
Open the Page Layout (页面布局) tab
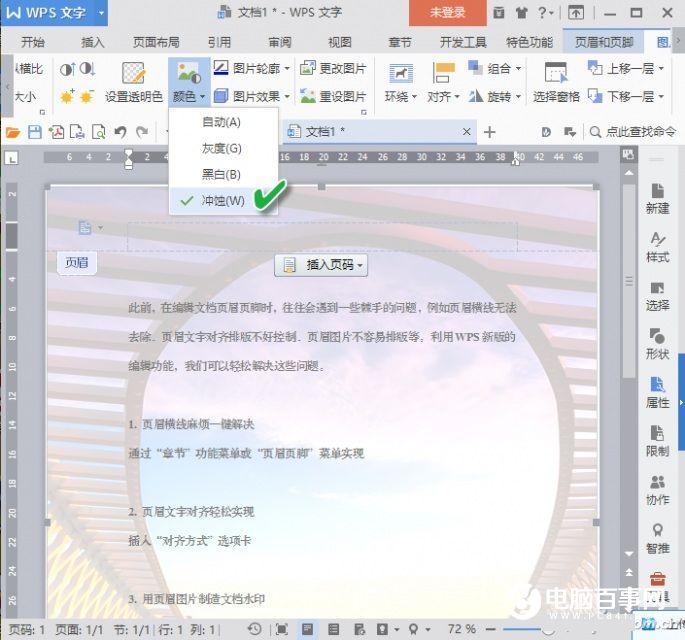[x=156, y=42]
